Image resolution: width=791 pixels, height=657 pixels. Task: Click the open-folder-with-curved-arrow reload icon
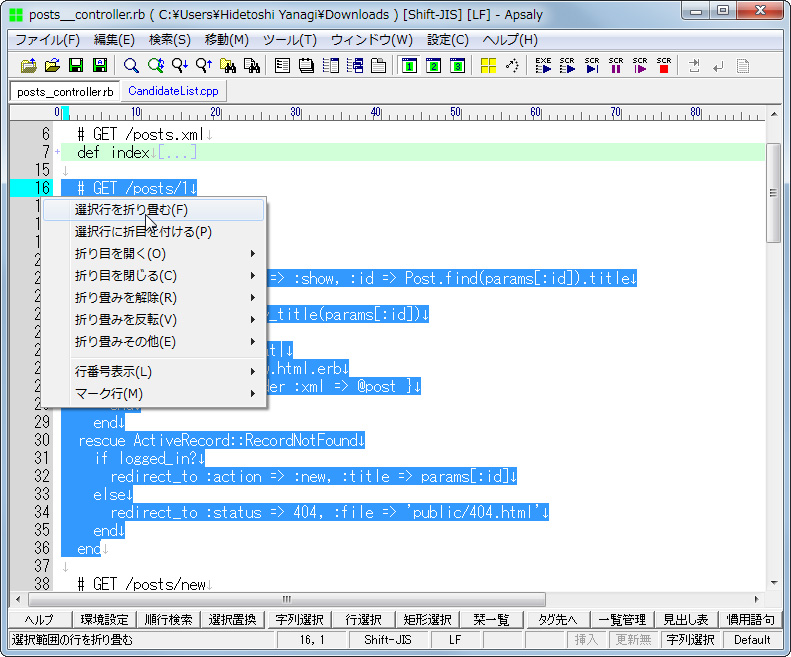click(x=52, y=66)
